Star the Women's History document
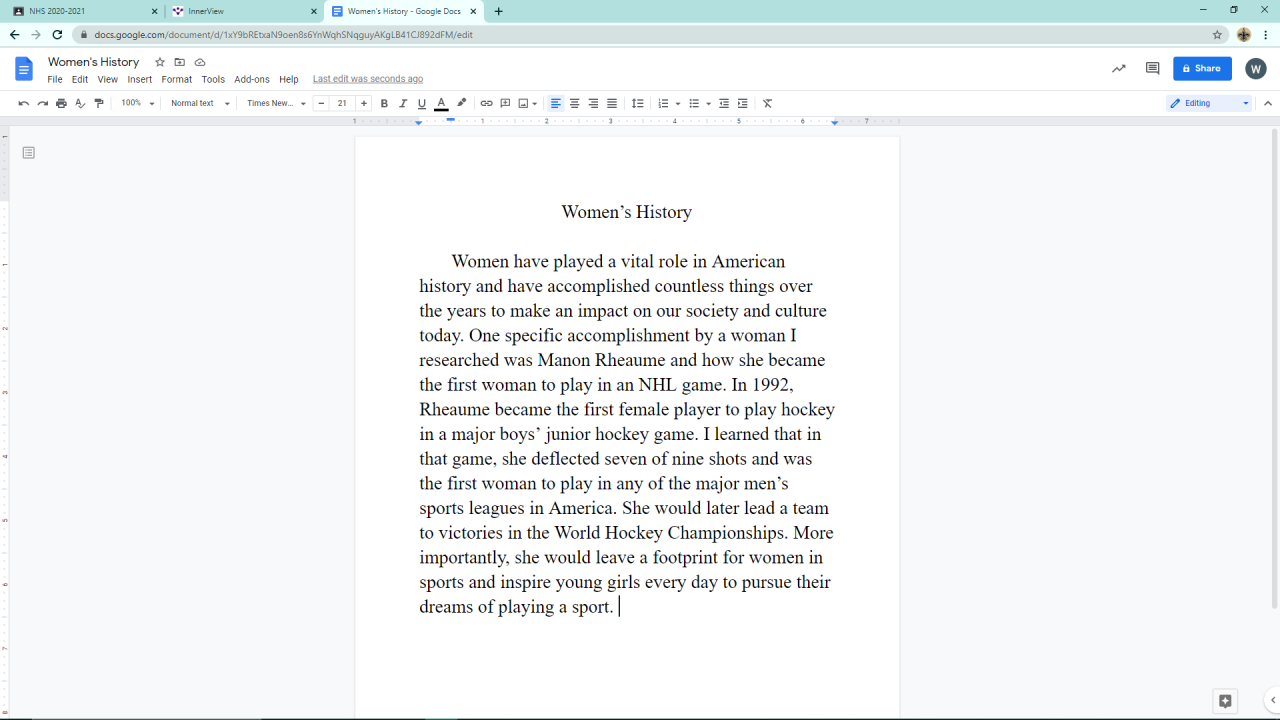 tap(160, 62)
